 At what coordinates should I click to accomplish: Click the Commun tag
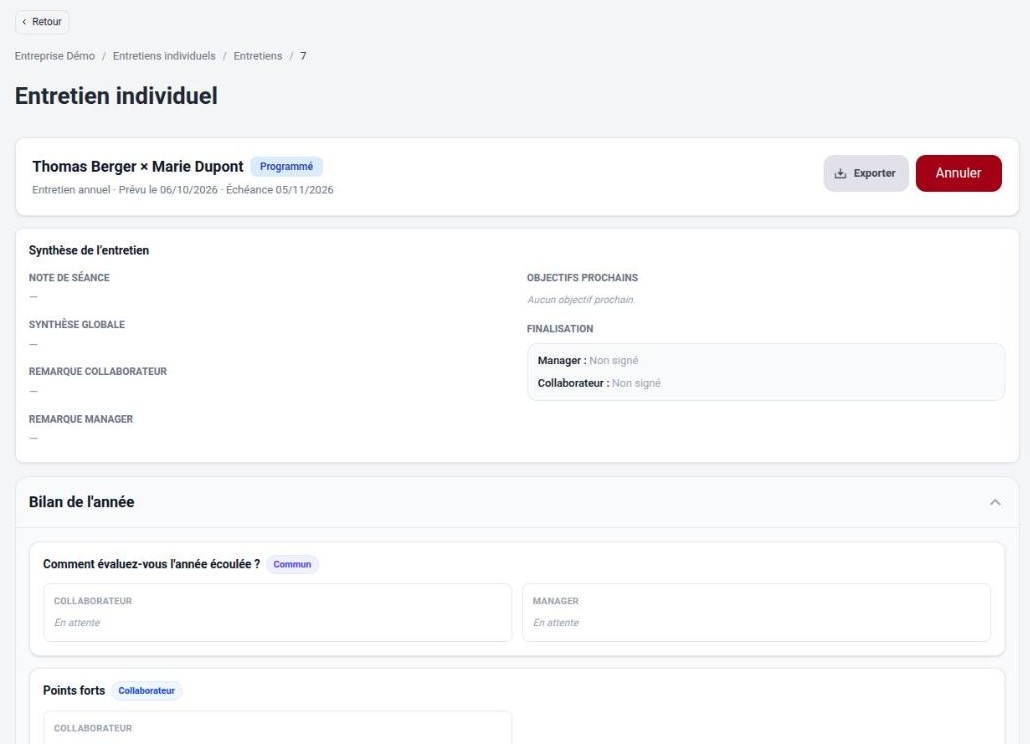click(292, 564)
